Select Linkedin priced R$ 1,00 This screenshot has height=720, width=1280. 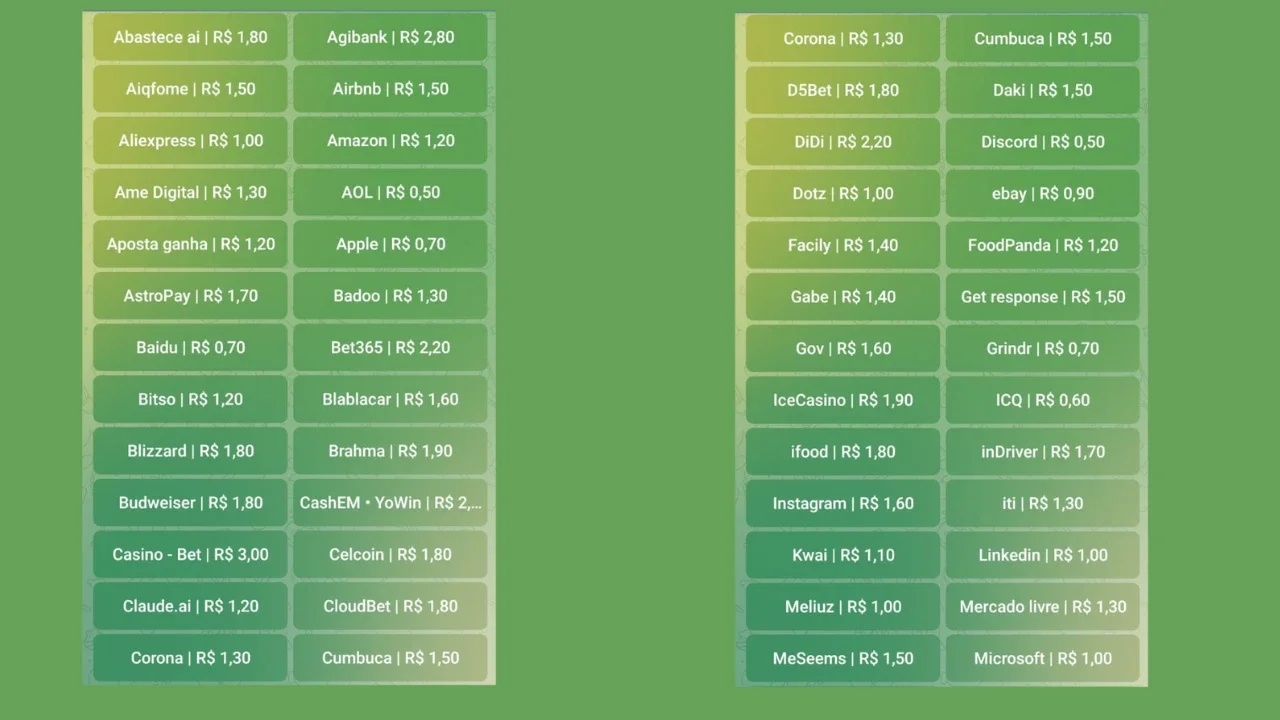(1043, 555)
